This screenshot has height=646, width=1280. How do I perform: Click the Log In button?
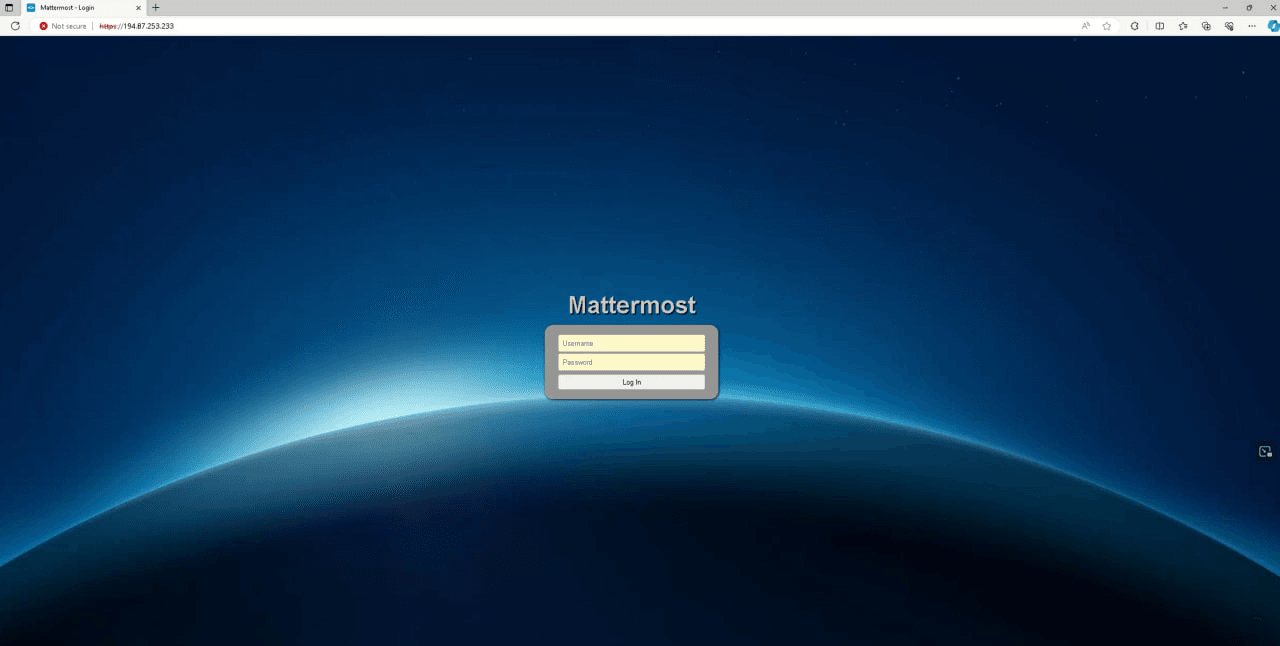click(x=631, y=382)
